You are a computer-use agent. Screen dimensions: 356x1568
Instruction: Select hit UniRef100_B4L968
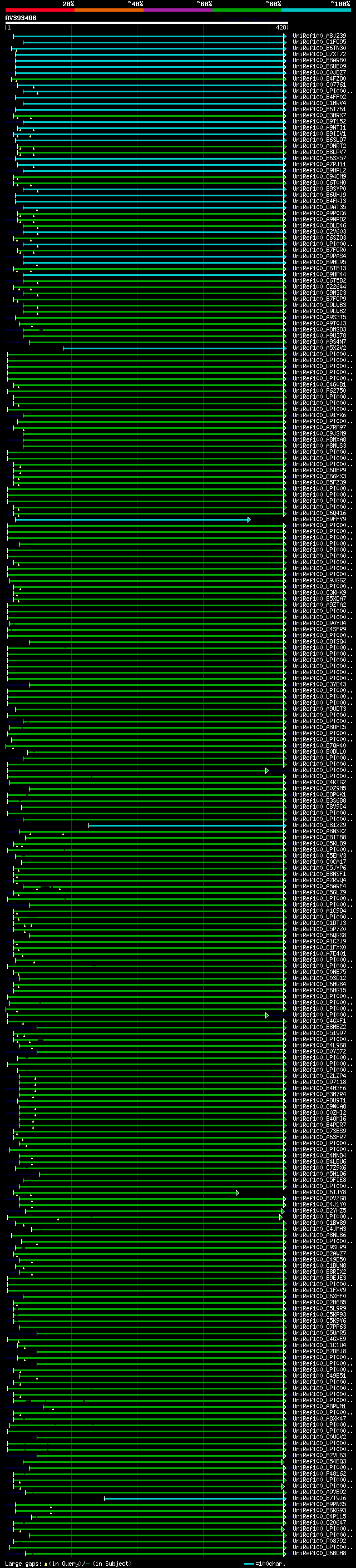click(x=319, y=1045)
